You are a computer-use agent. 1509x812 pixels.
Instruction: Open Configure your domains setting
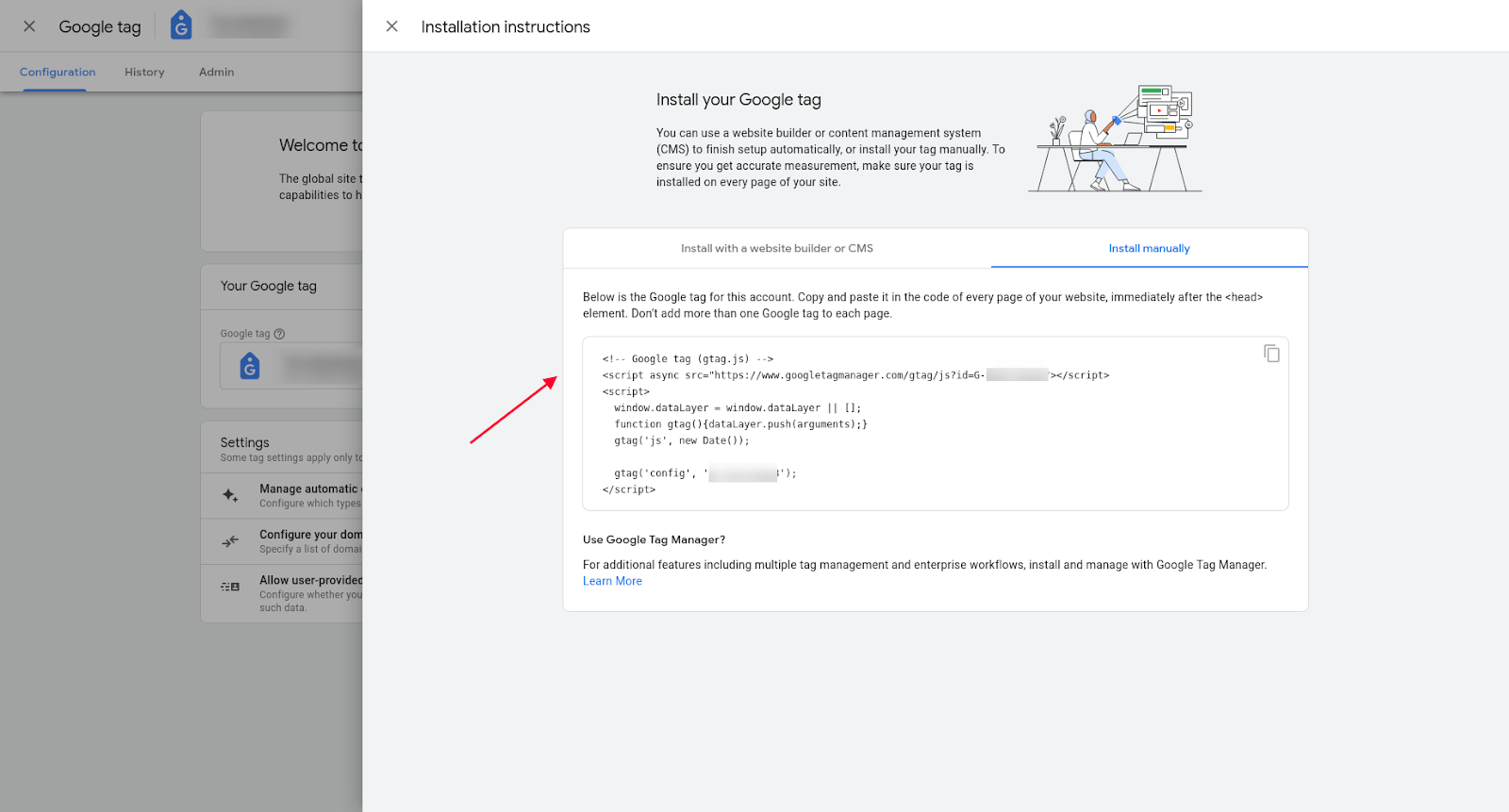click(282, 541)
